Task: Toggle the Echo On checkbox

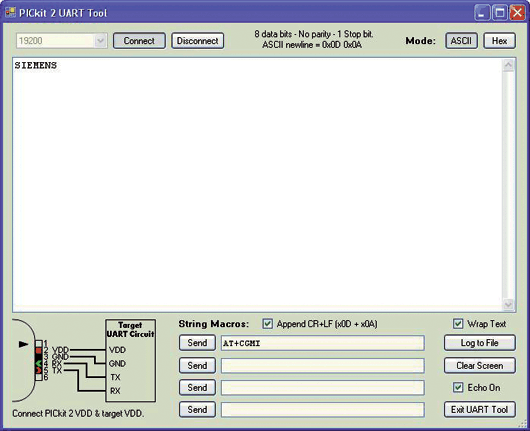Action: coord(458,387)
